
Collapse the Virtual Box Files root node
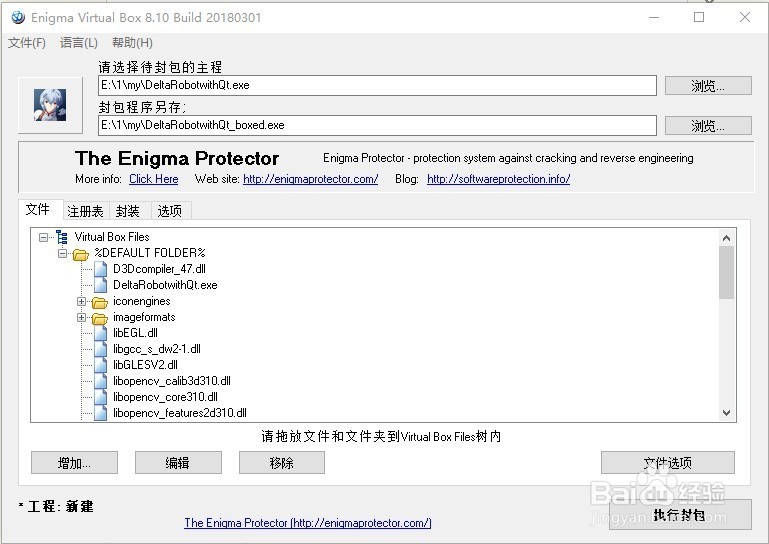click(44, 237)
